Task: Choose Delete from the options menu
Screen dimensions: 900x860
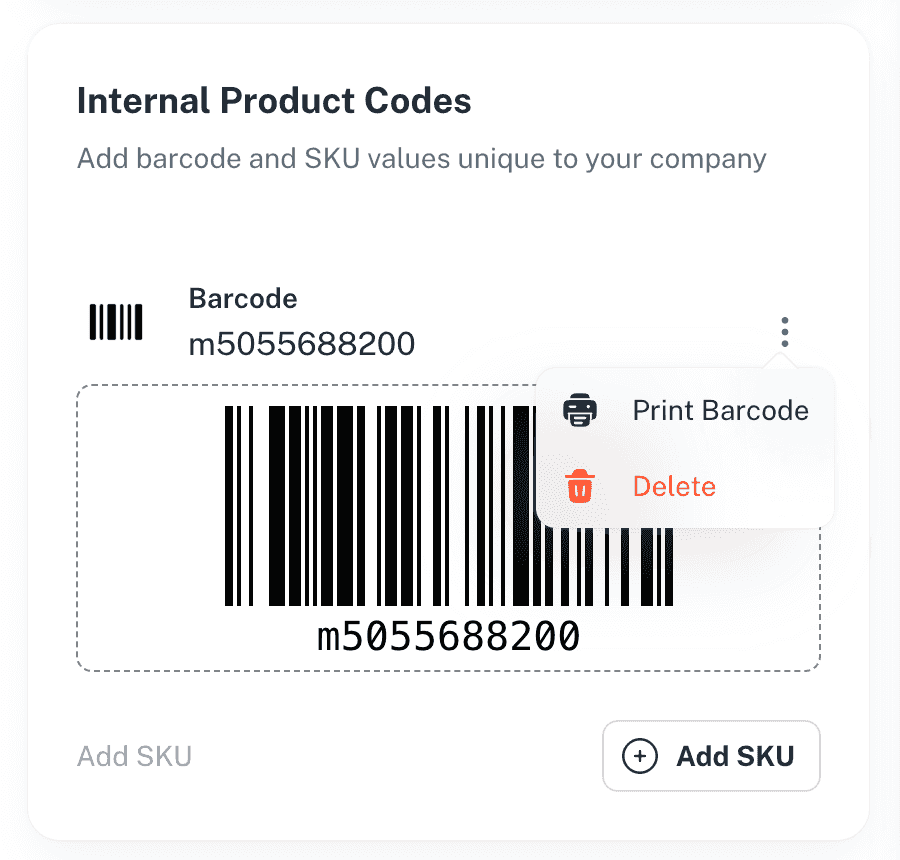Action: (674, 486)
